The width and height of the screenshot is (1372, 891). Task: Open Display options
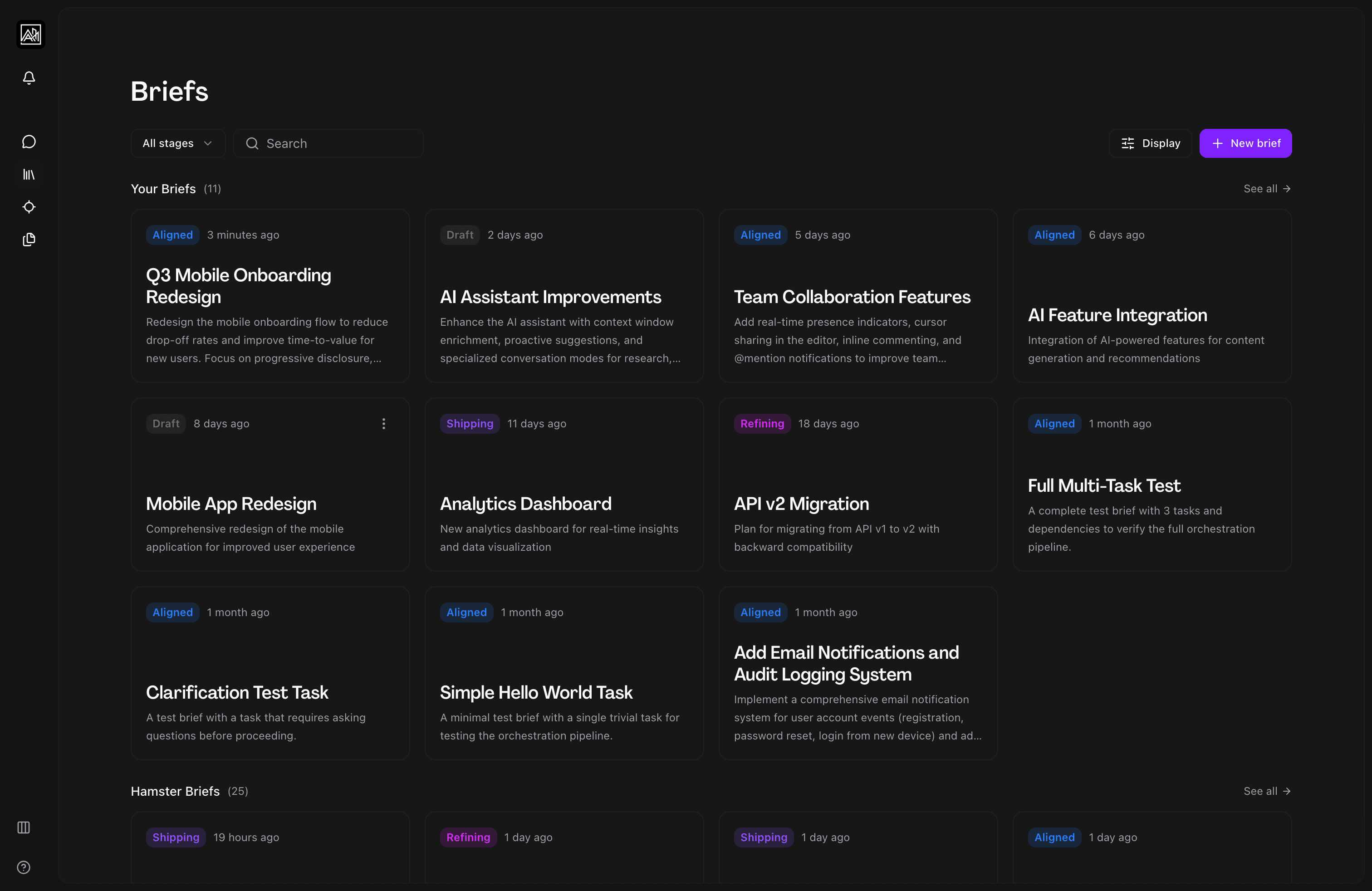tap(1150, 143)
